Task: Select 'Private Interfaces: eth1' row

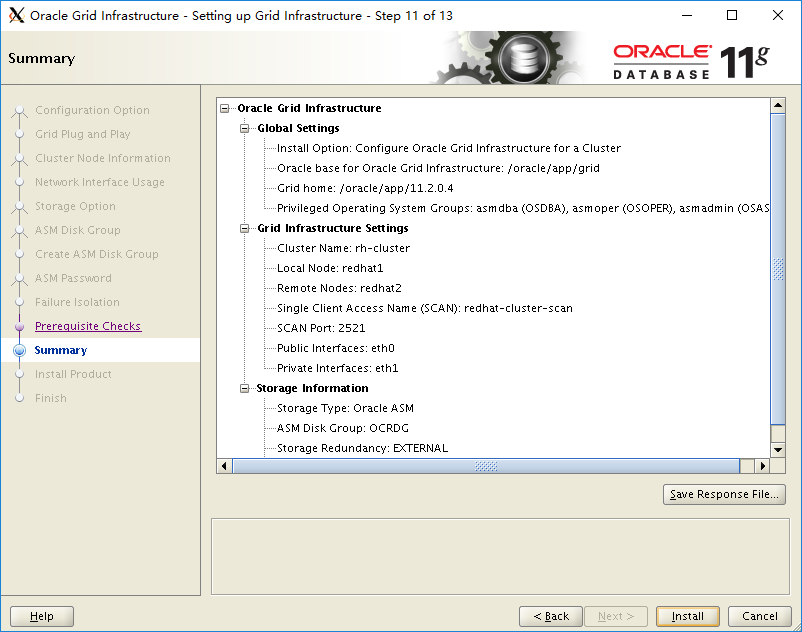Action: coord(338,368)
